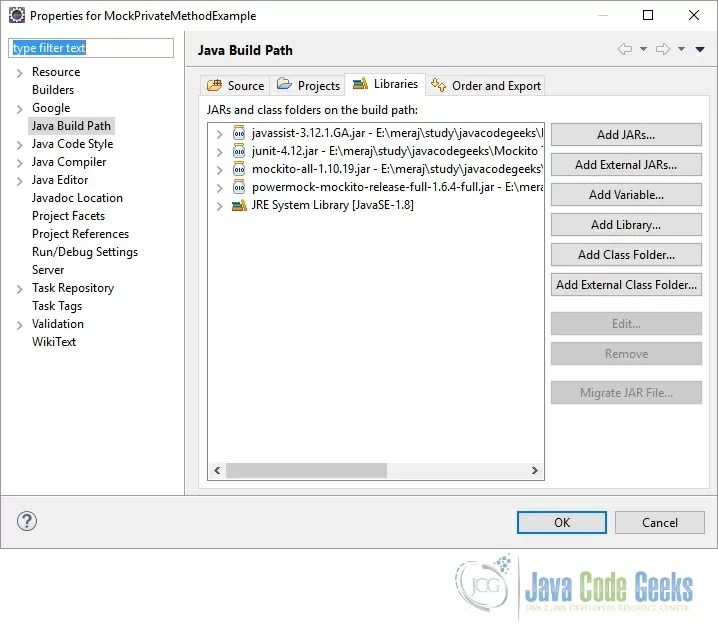Switch to the Projects tab
Screen dimensions: 718x642
(308, 86)
